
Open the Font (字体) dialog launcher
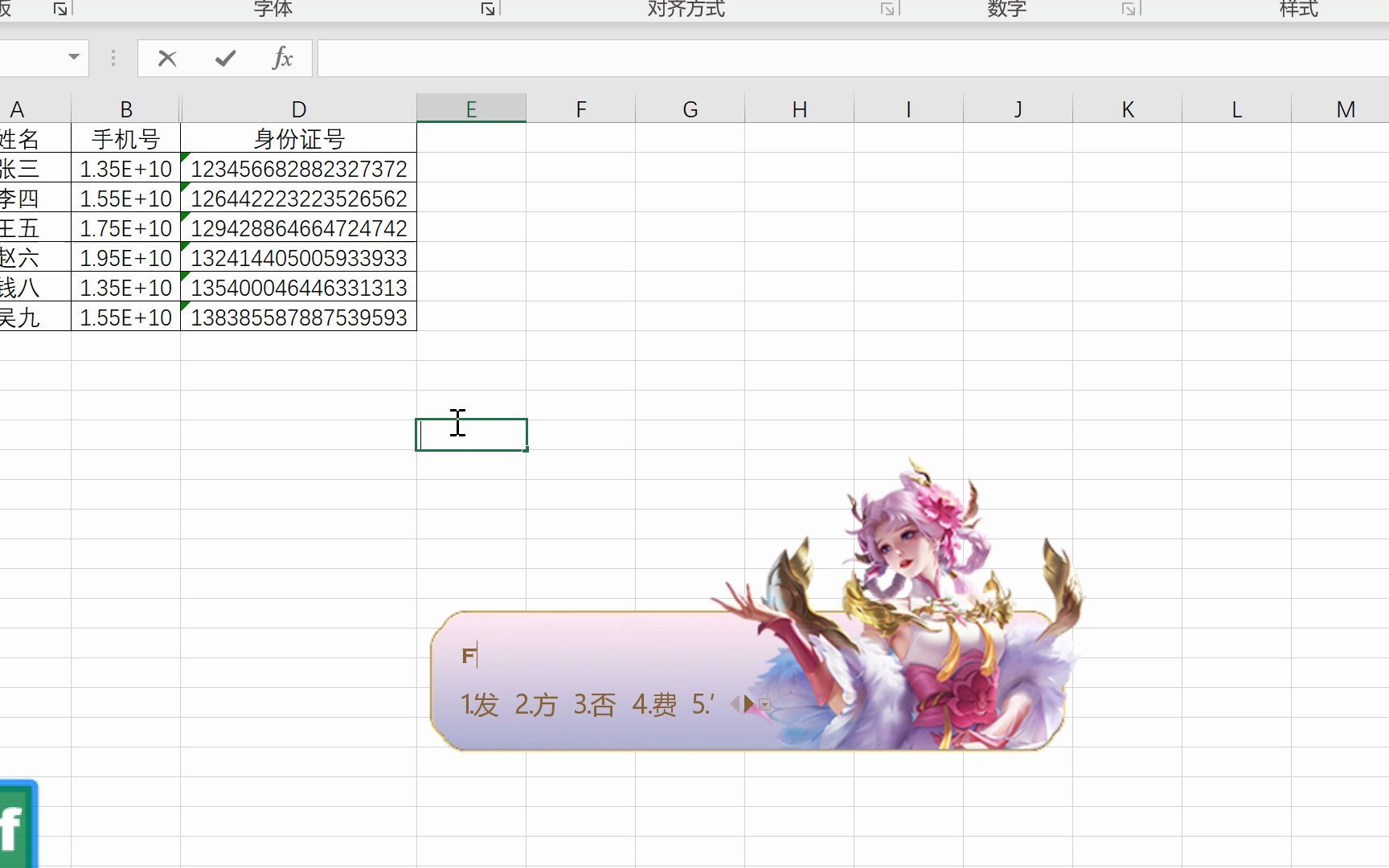(x=488, y=9)
